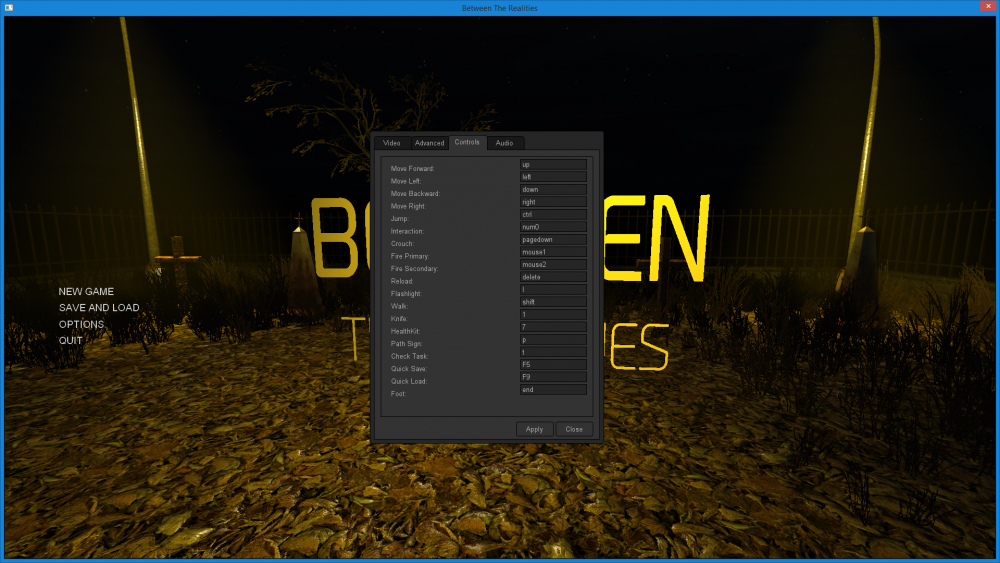Click the 'Fire Primary:' label
Screen dimensions: 1000x563
click(x=410, y=256)
